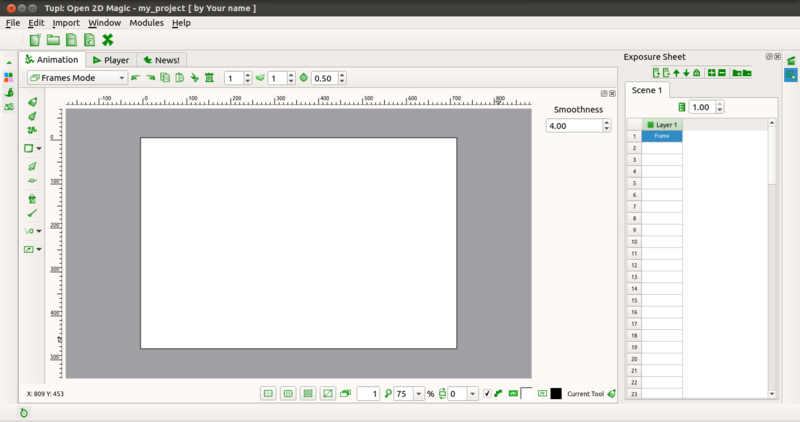This screenshot has height=422, width=800.
Task: Click the black fill color swatch at bottom
Action: click(556, 393)
